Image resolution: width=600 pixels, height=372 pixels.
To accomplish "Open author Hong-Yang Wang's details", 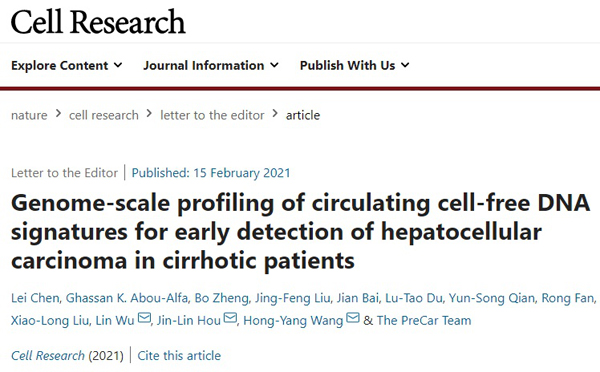I will tap(293, 320).
